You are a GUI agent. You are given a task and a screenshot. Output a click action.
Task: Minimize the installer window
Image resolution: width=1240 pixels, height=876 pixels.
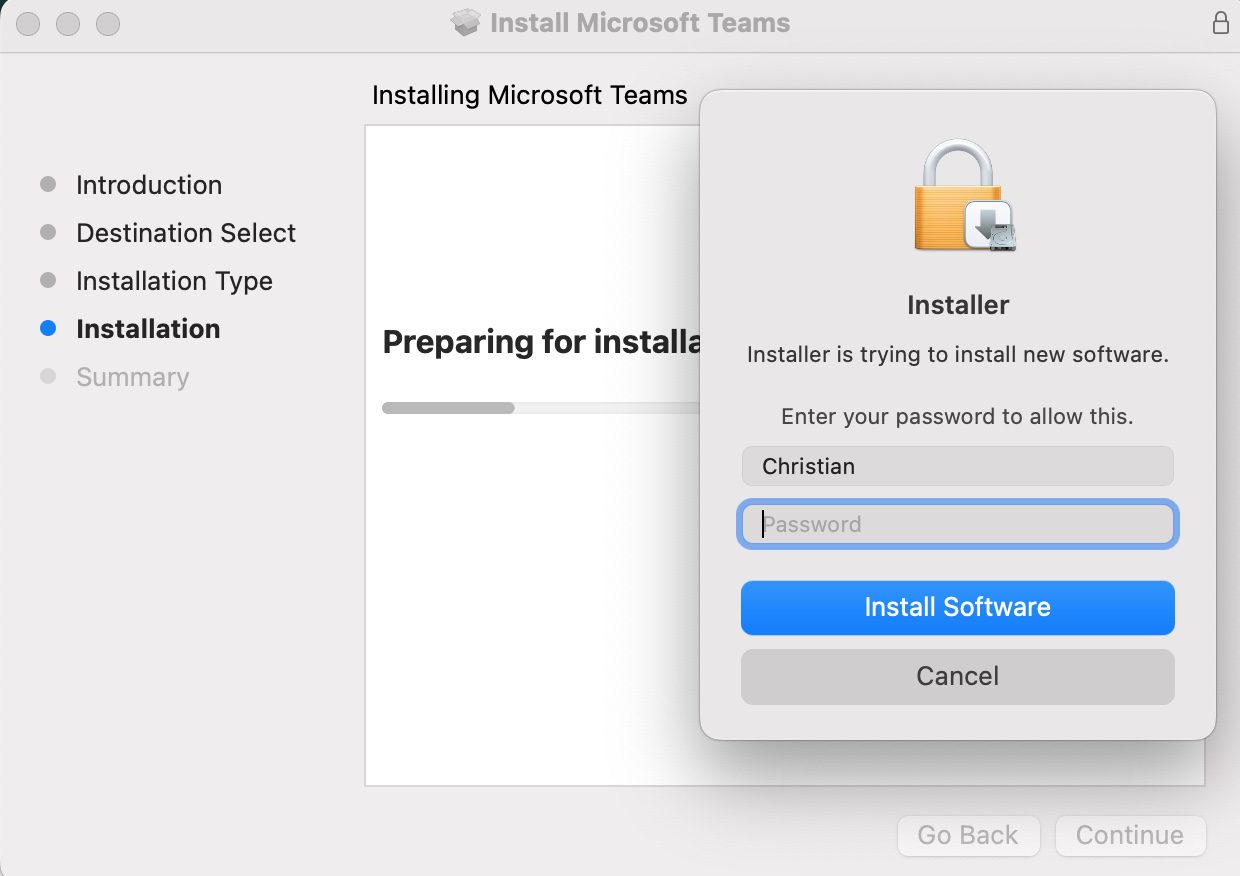click(68, 23)
